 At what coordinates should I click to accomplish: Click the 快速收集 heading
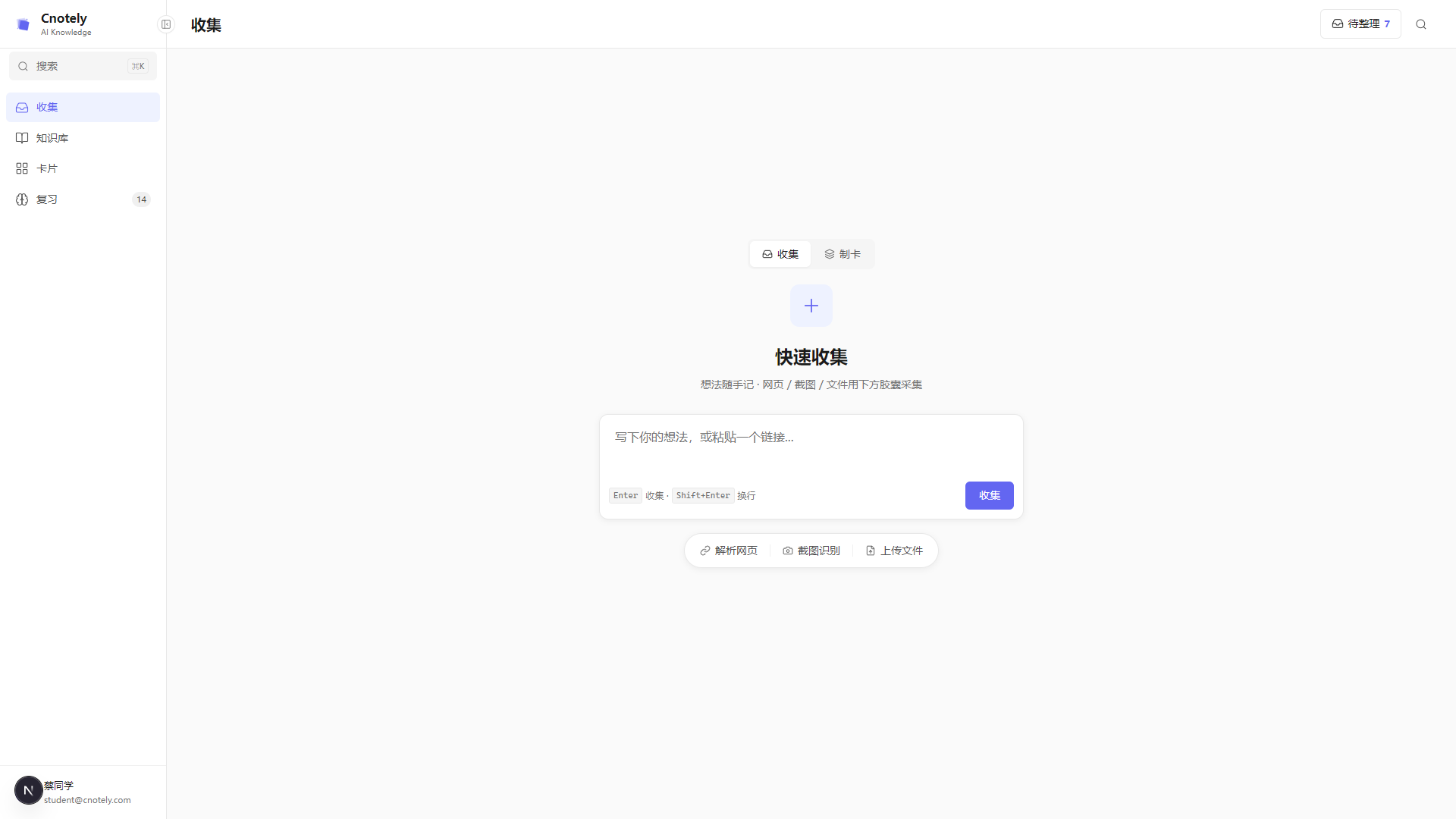tap(811, 357)
